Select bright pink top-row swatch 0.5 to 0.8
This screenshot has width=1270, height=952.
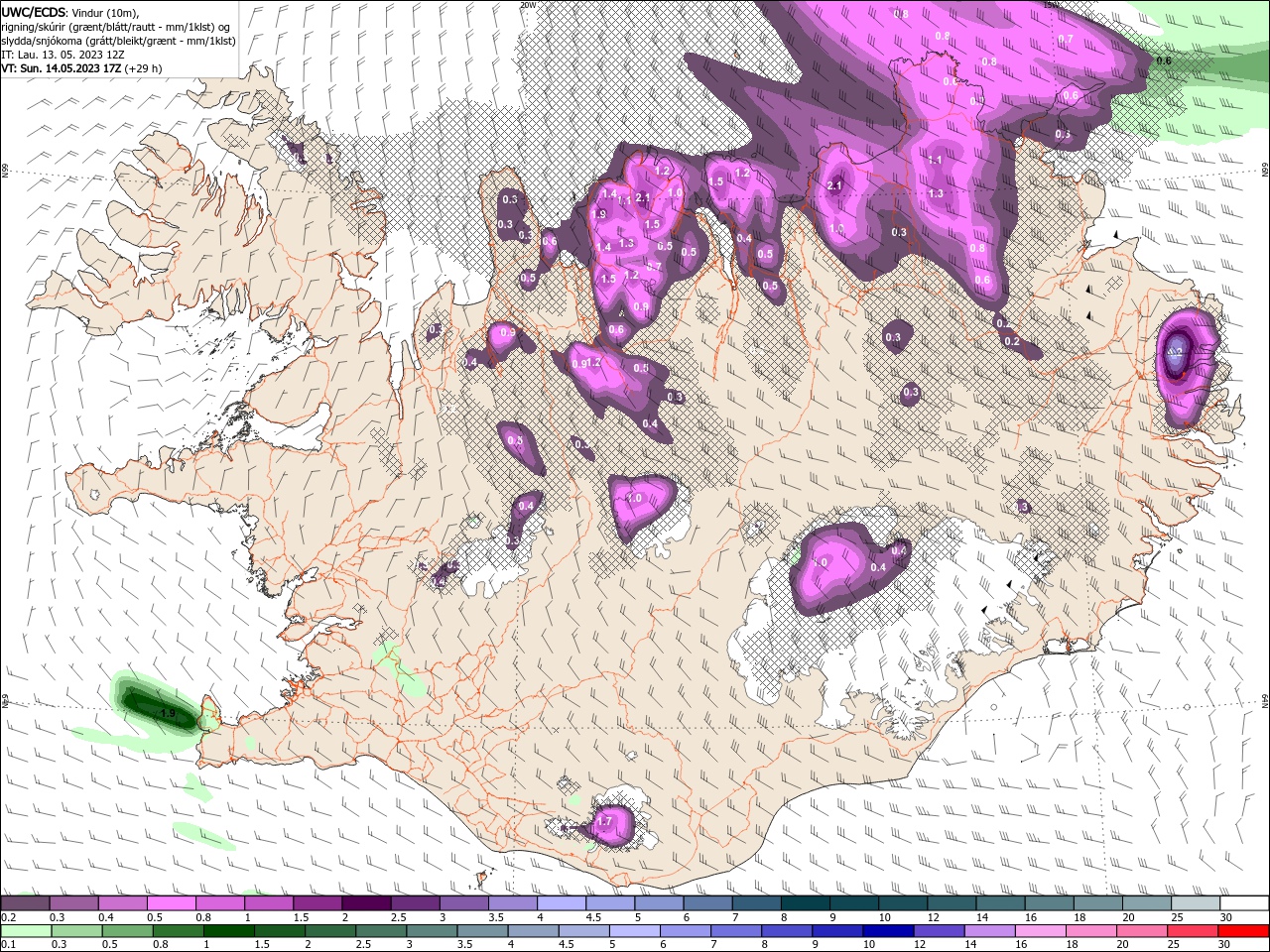[172, 903]
